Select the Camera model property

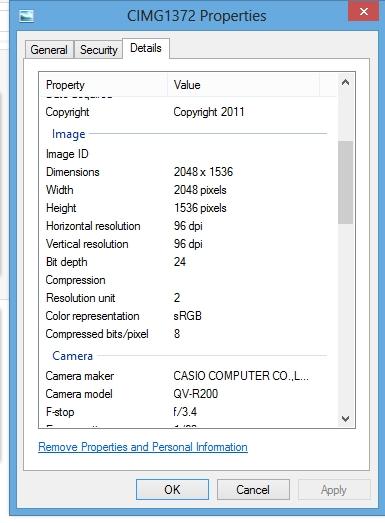[79, 394]
